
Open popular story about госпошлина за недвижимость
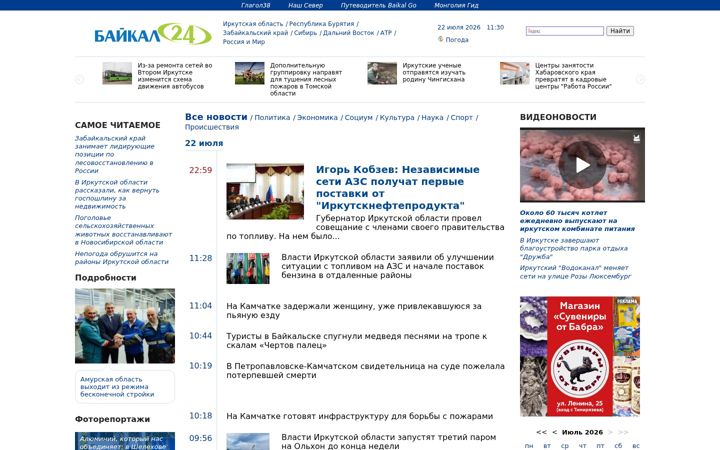pyautogui.click(x=117, y=194)
